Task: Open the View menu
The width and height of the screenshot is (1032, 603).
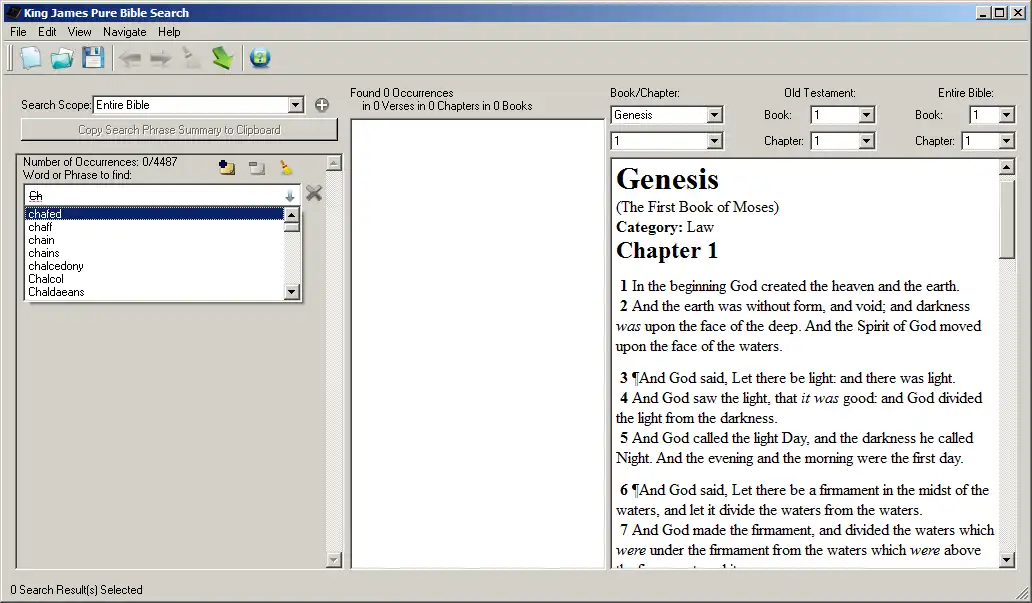Action: (x=79, y=32)
